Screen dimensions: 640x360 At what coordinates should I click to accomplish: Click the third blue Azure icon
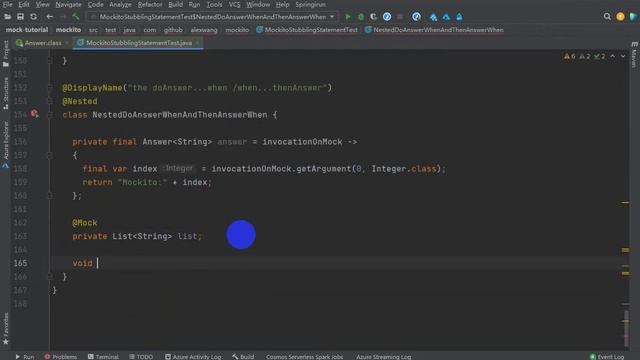[x=459, y=17]
